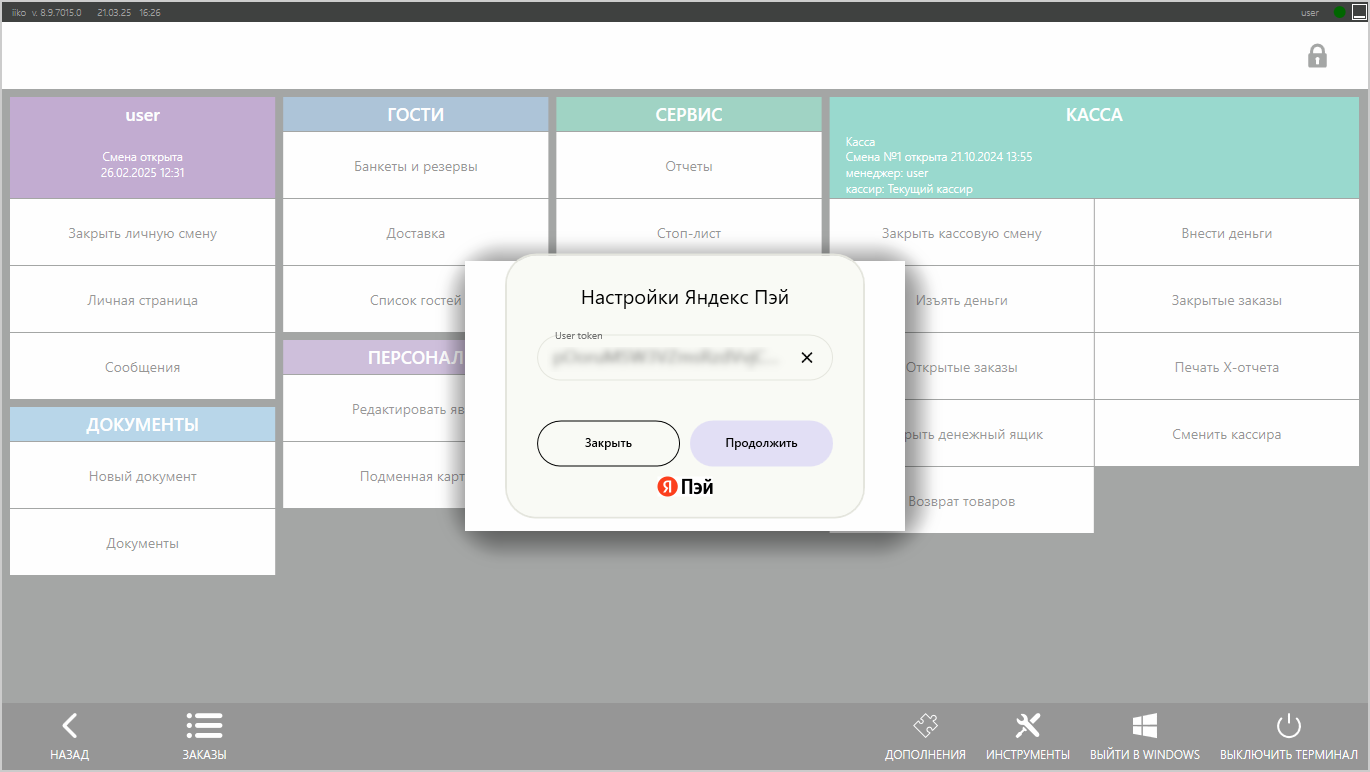This screenshot has width=1370, height=772.
Task: Select Закрыть личную смену tile
Action: [142, 233]
